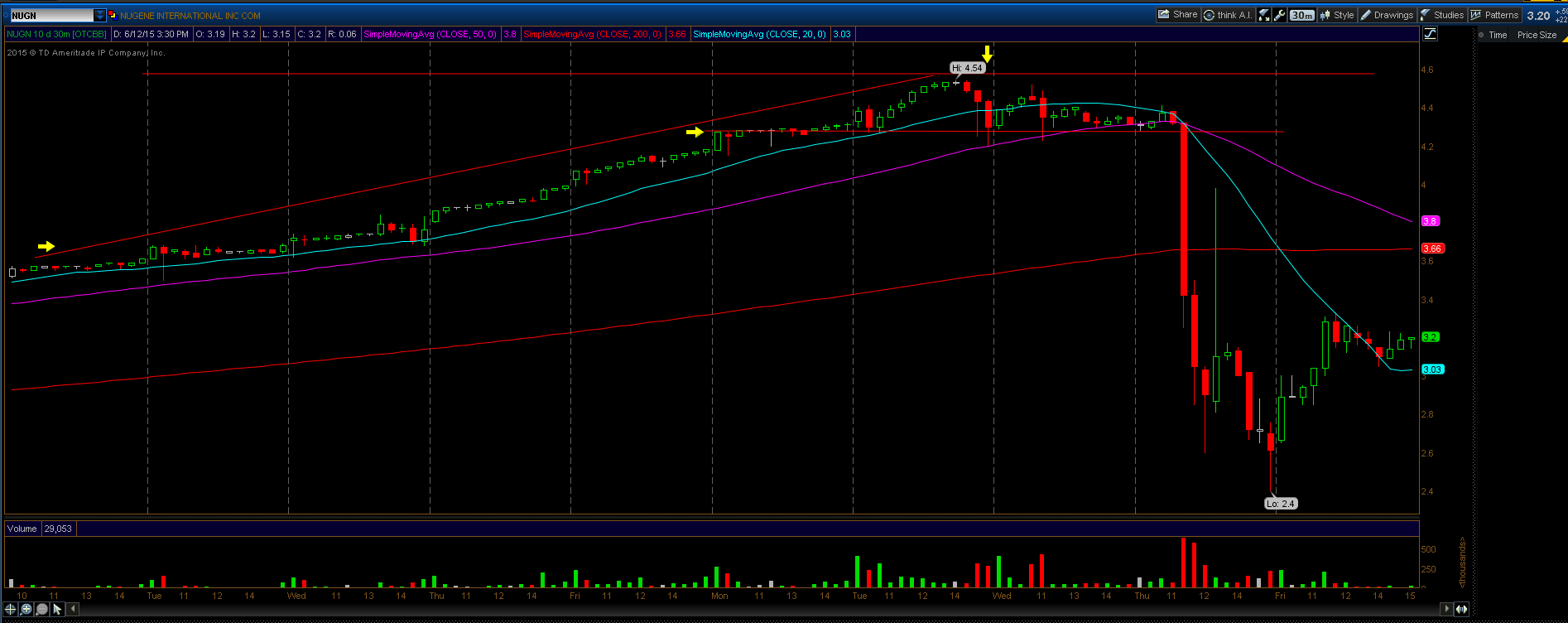The height and width of the screenshot is (623, 1568).
Task: Click the price axis scale icon
Action: click(x=1430, y=34)
